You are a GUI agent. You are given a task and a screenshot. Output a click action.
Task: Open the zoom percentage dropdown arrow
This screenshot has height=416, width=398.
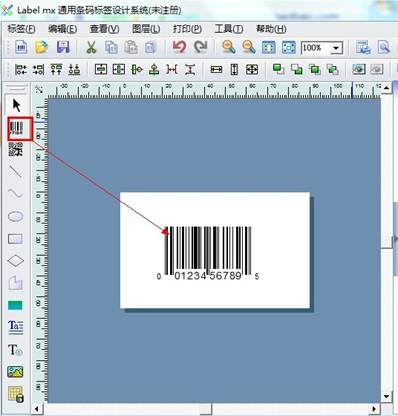point(336,48)
